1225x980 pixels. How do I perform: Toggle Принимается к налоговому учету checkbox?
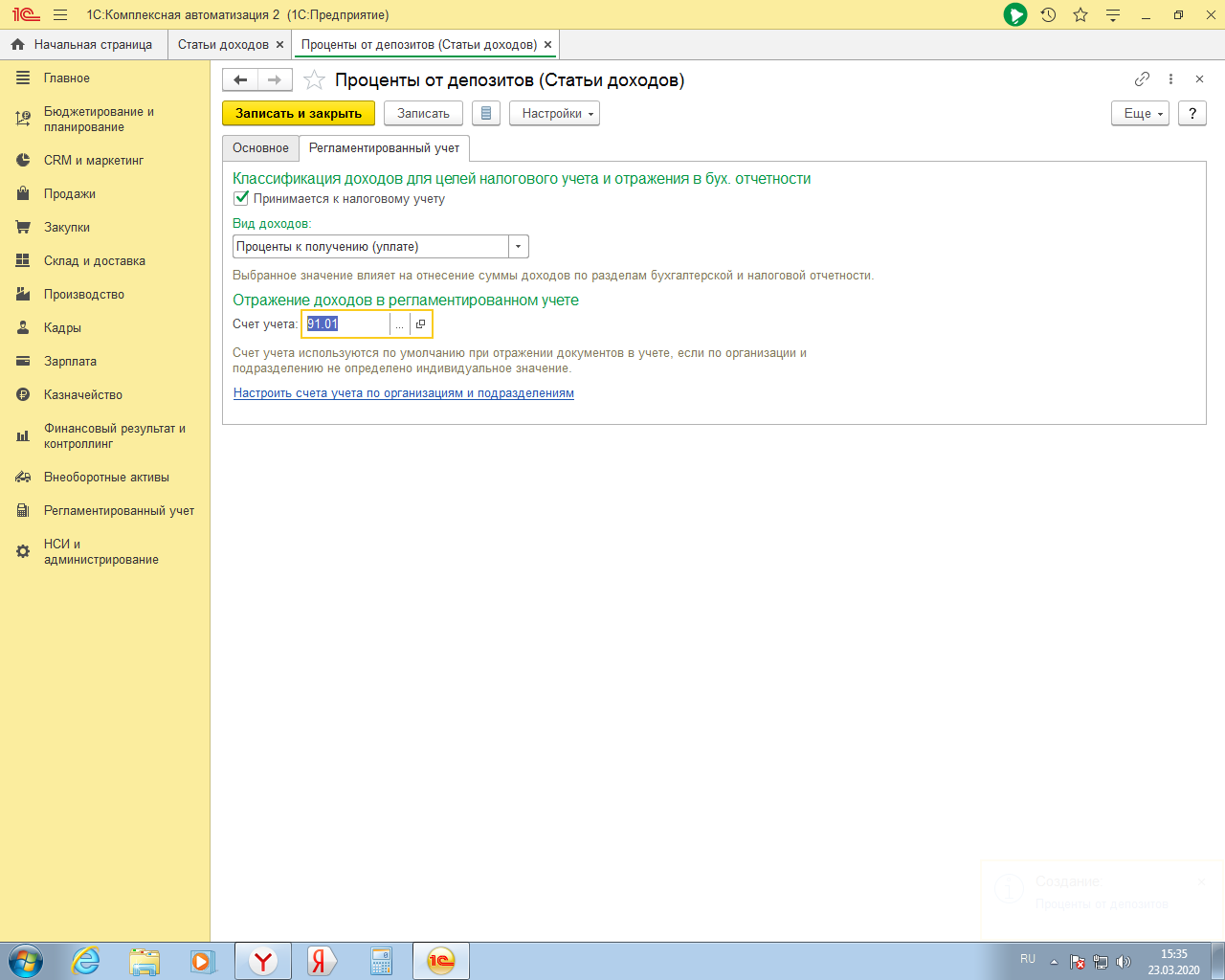coord(241,199)
